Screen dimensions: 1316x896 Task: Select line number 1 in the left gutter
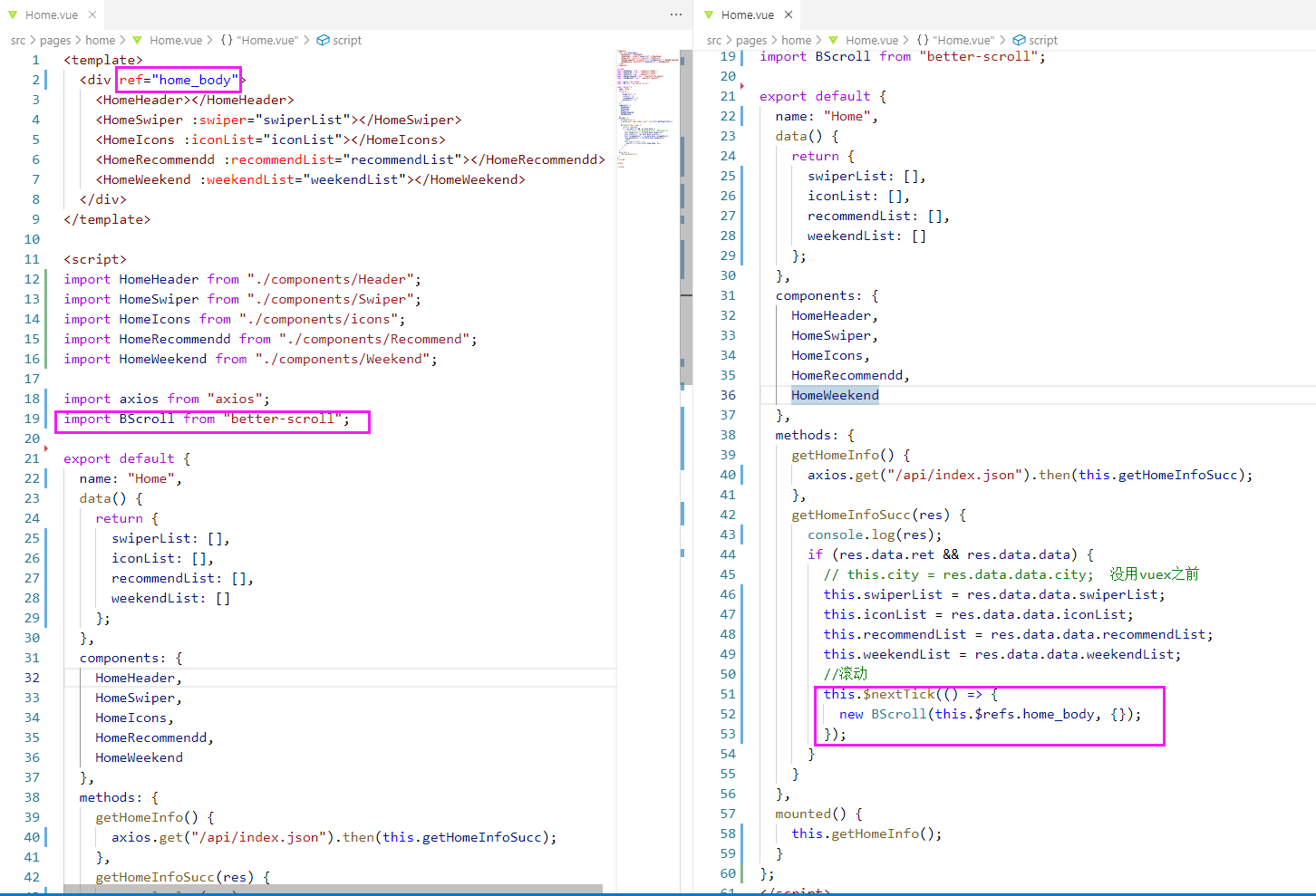coord(36,60)
